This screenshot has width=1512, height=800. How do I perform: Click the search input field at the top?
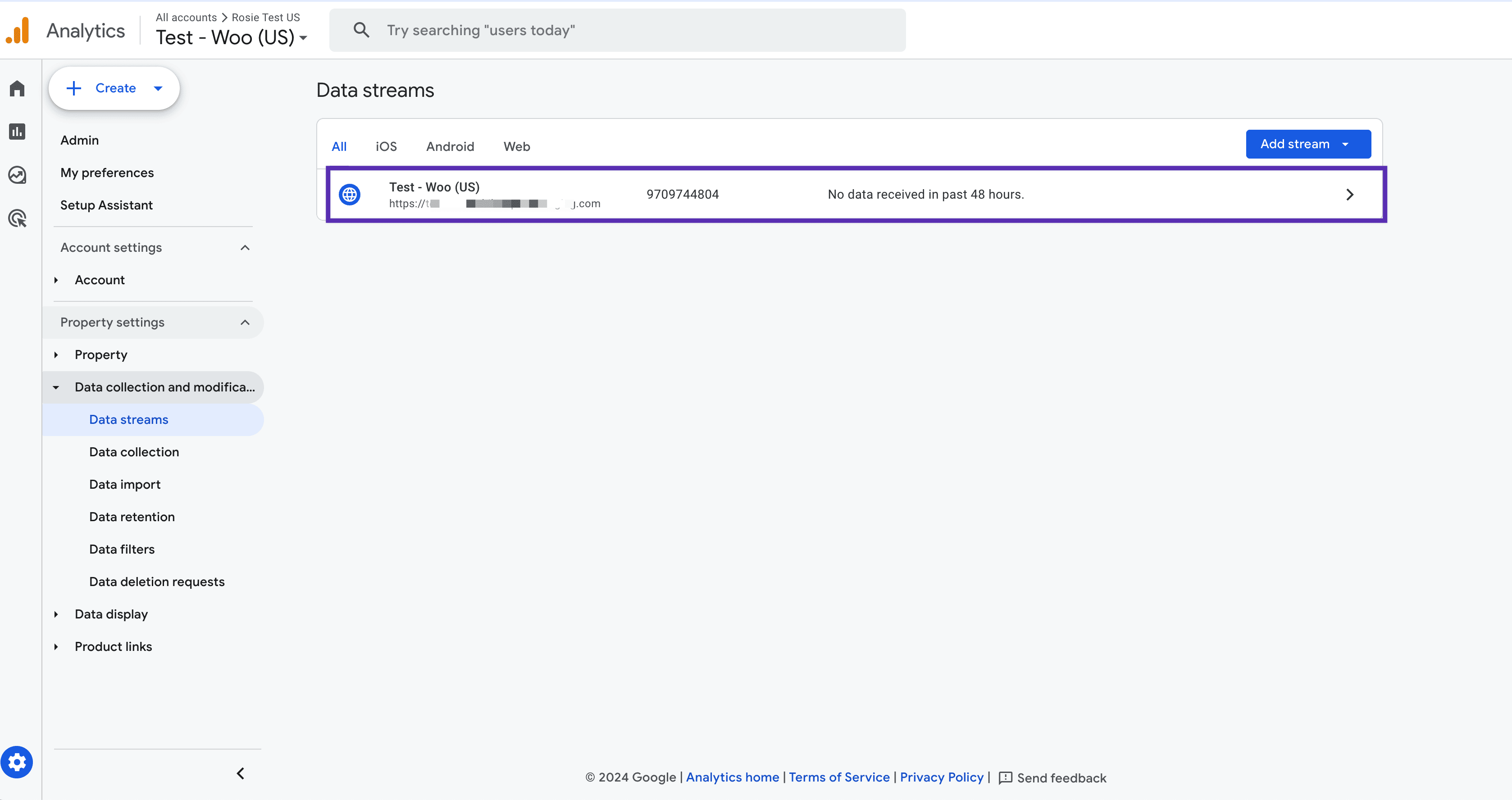(616, 29)
